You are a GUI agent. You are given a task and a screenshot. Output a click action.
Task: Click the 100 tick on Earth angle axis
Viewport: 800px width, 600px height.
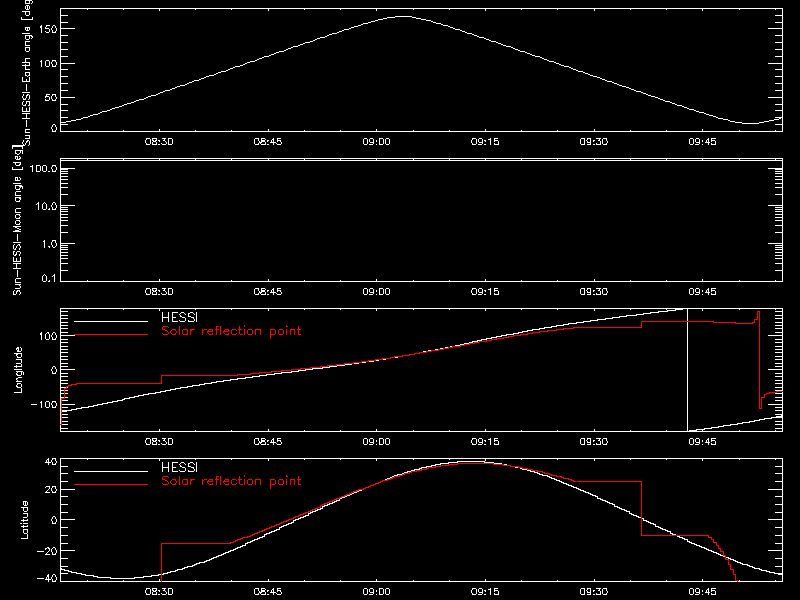[47, 63]
